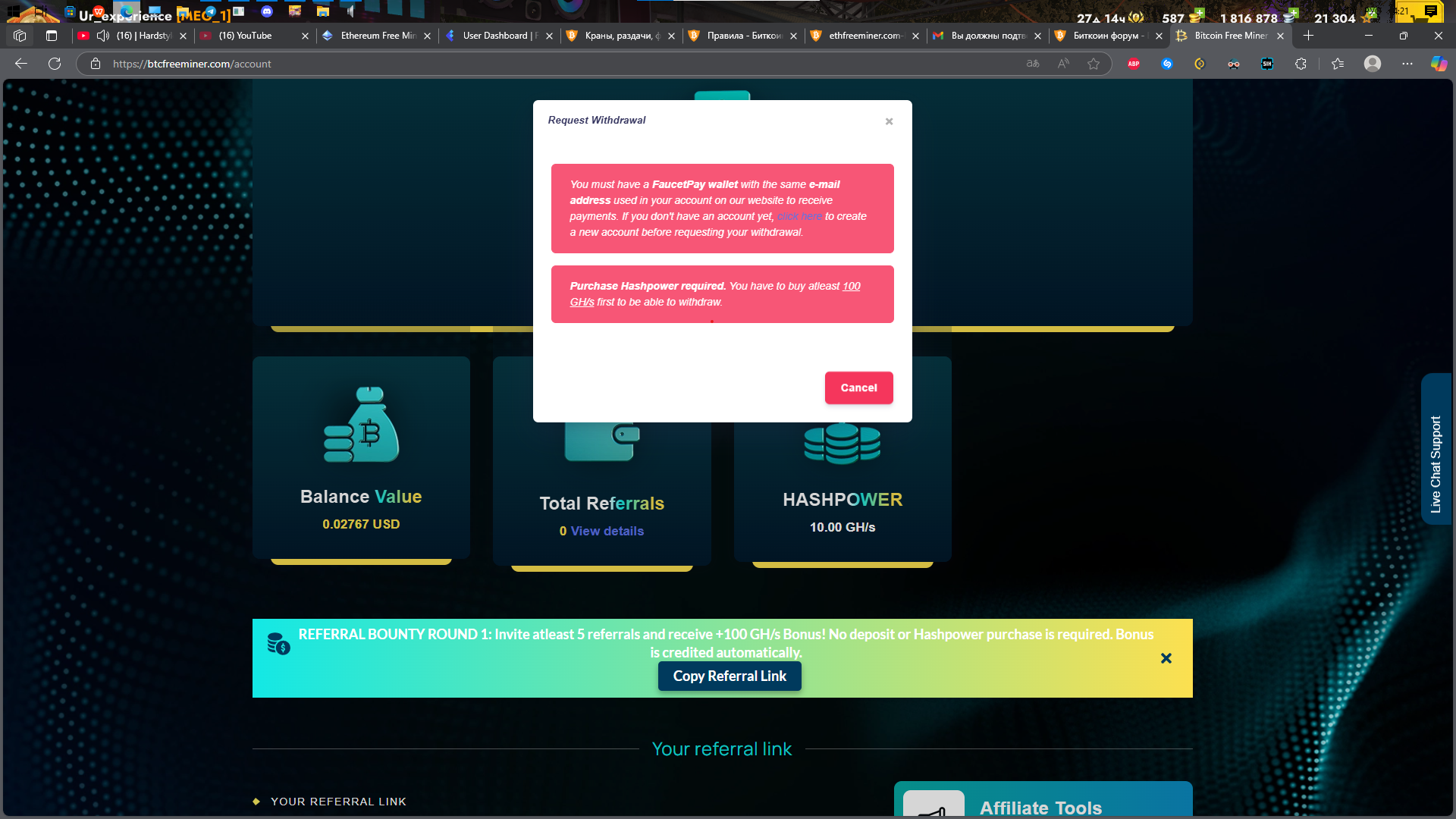Click the Your referral link heading

[722, 749]
